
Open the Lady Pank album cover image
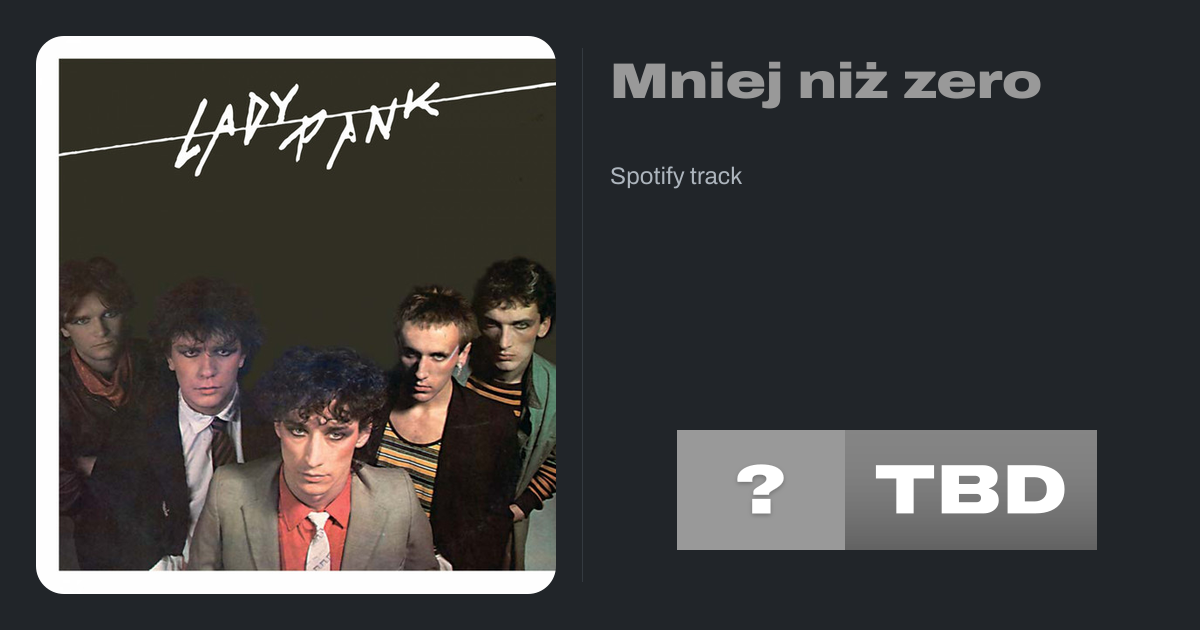307,314
